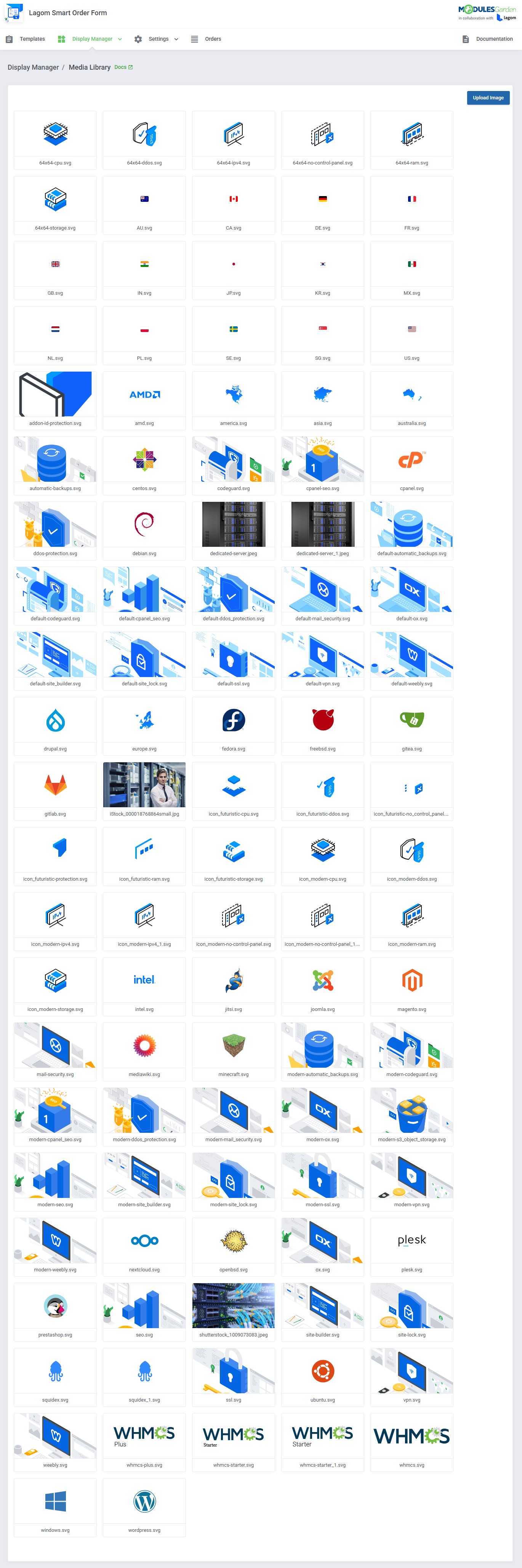
Task: Open the shutterstock_1009073083.jpeg thumbnail
Action: tap(233, 1306)
